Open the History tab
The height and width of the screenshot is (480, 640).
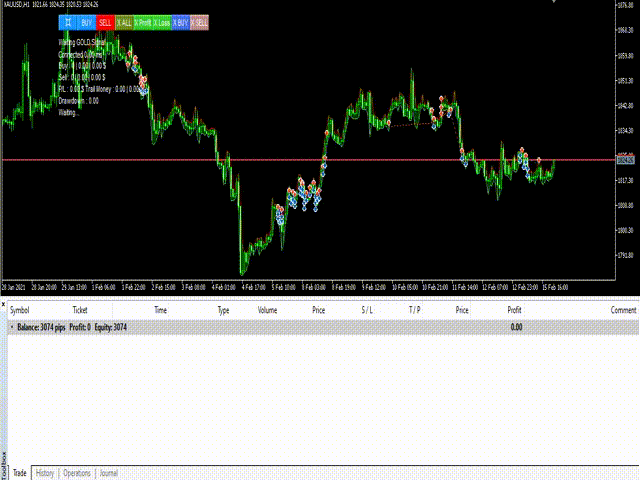click(x=45, y=473)
